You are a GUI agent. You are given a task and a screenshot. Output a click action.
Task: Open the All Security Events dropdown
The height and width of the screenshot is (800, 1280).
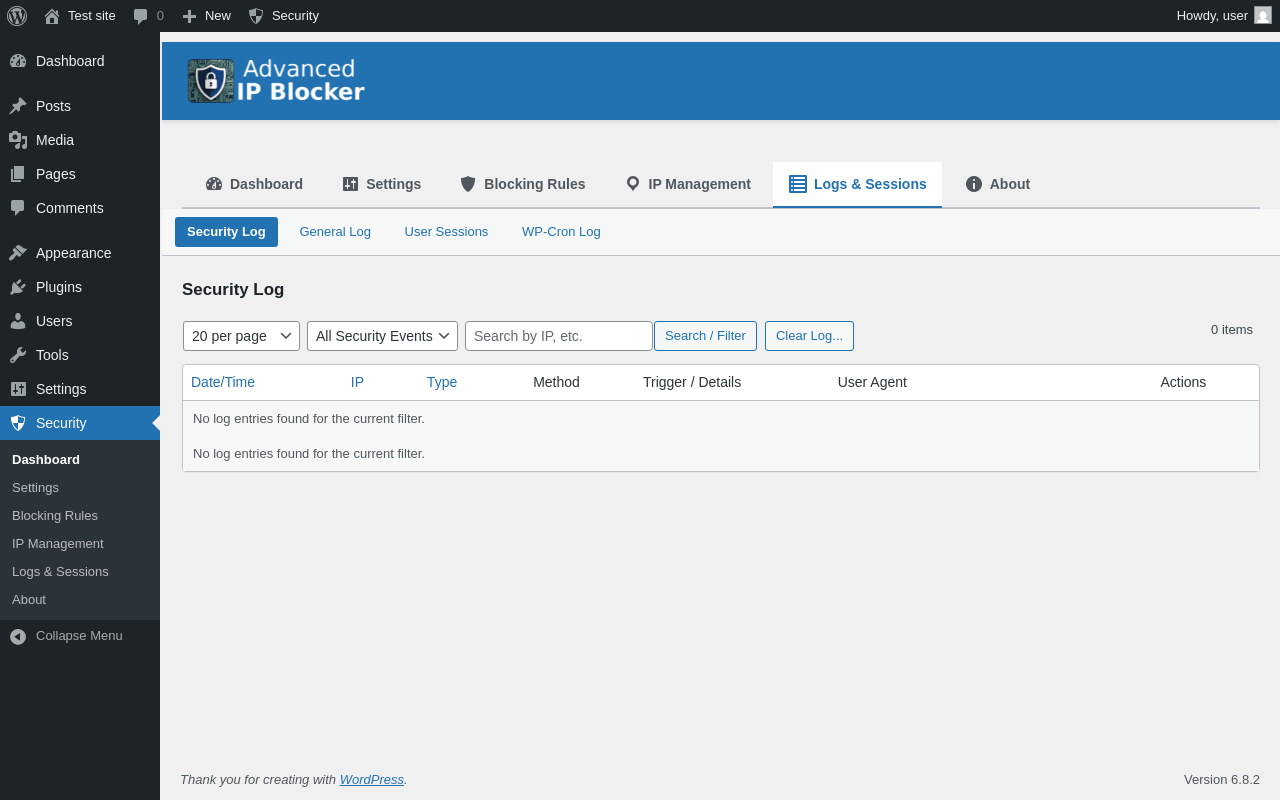click(382, 336)
